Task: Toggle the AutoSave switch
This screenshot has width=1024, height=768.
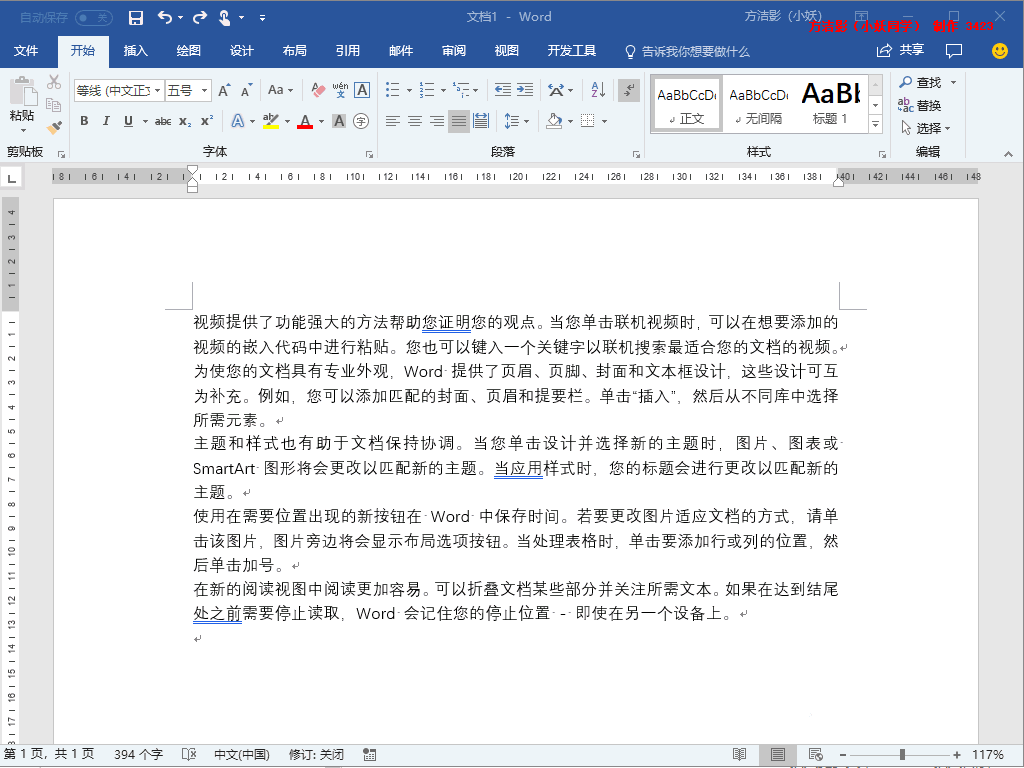Action: click(x=94, y=18)
